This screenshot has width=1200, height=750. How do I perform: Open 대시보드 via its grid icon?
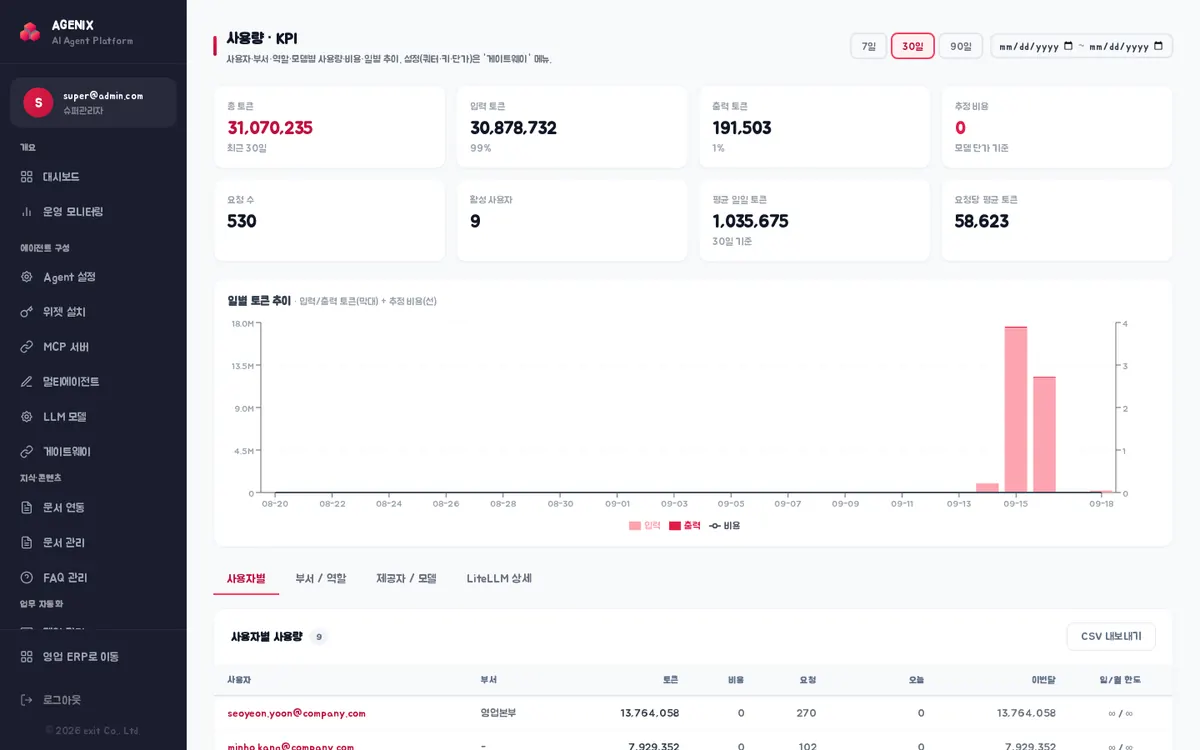(x=27, y=177)
